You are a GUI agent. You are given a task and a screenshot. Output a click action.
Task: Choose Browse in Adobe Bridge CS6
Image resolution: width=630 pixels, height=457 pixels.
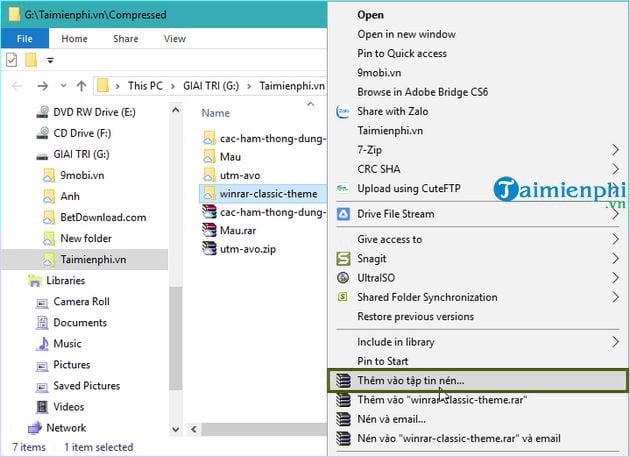pos(423,92)
